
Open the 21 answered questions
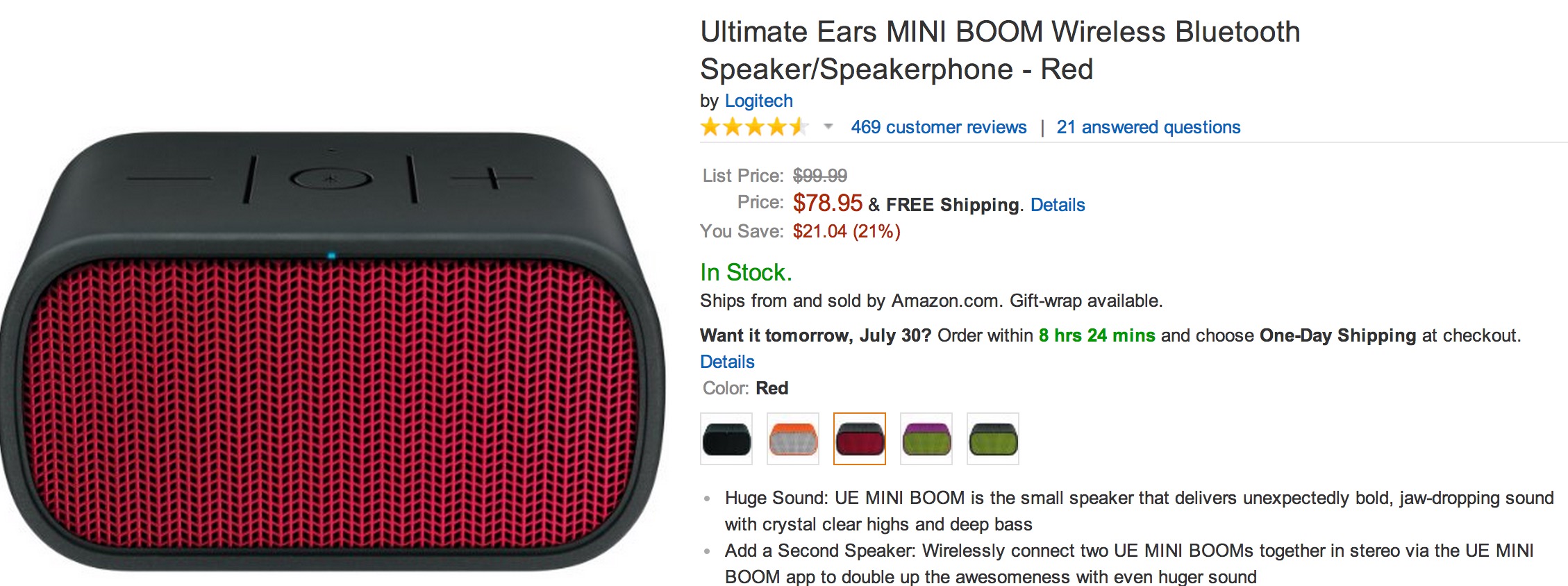(1149, 127)
